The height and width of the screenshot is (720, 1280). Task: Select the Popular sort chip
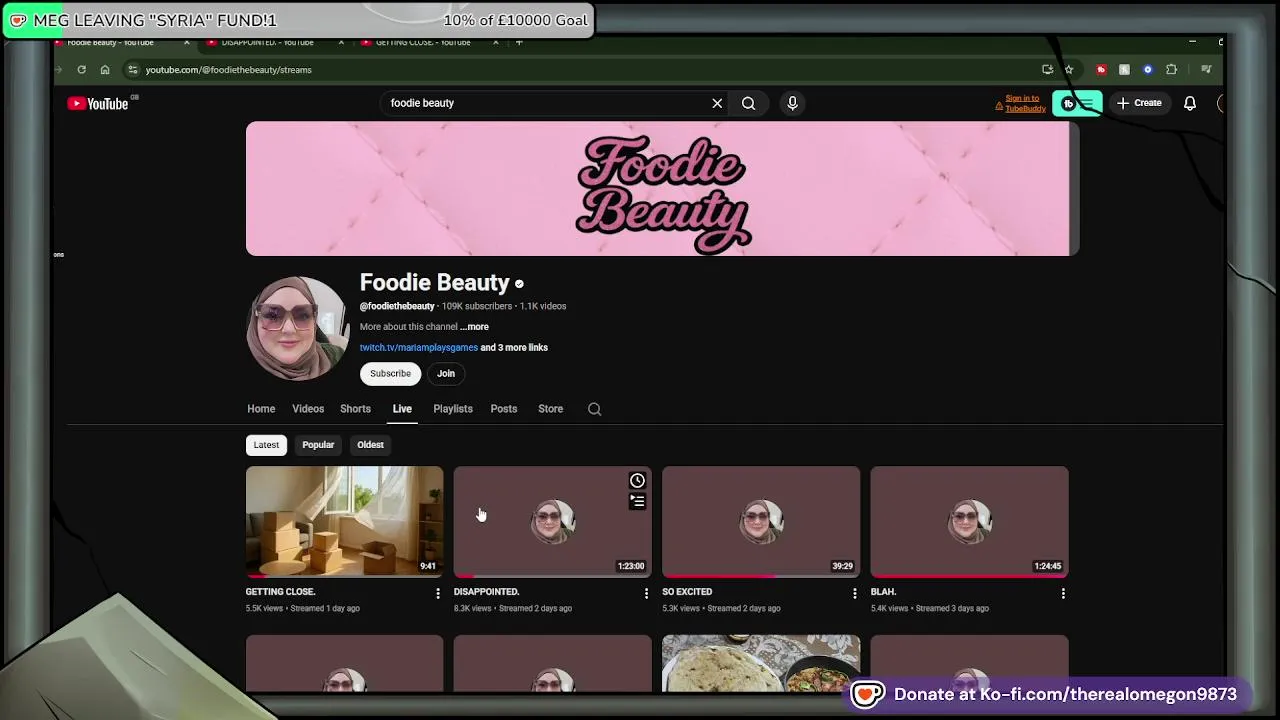click(x=318, y=445)
